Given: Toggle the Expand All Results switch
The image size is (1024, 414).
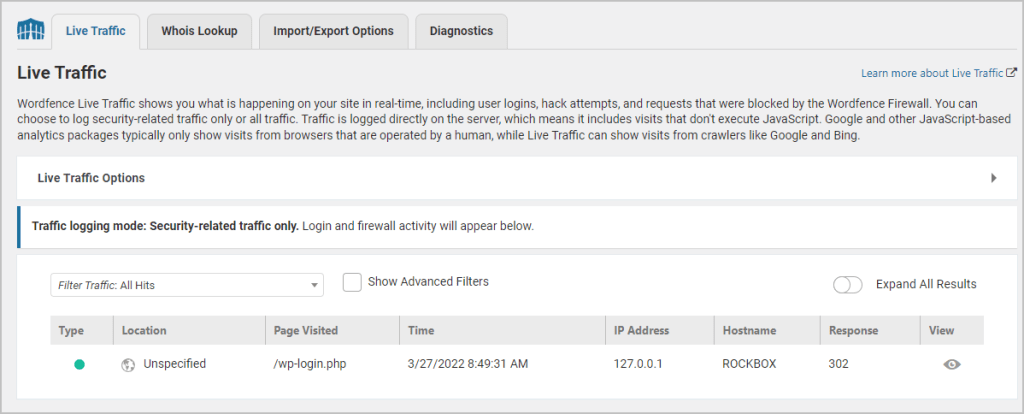Looking at the screenshot, I should click(x=848, y=285).
